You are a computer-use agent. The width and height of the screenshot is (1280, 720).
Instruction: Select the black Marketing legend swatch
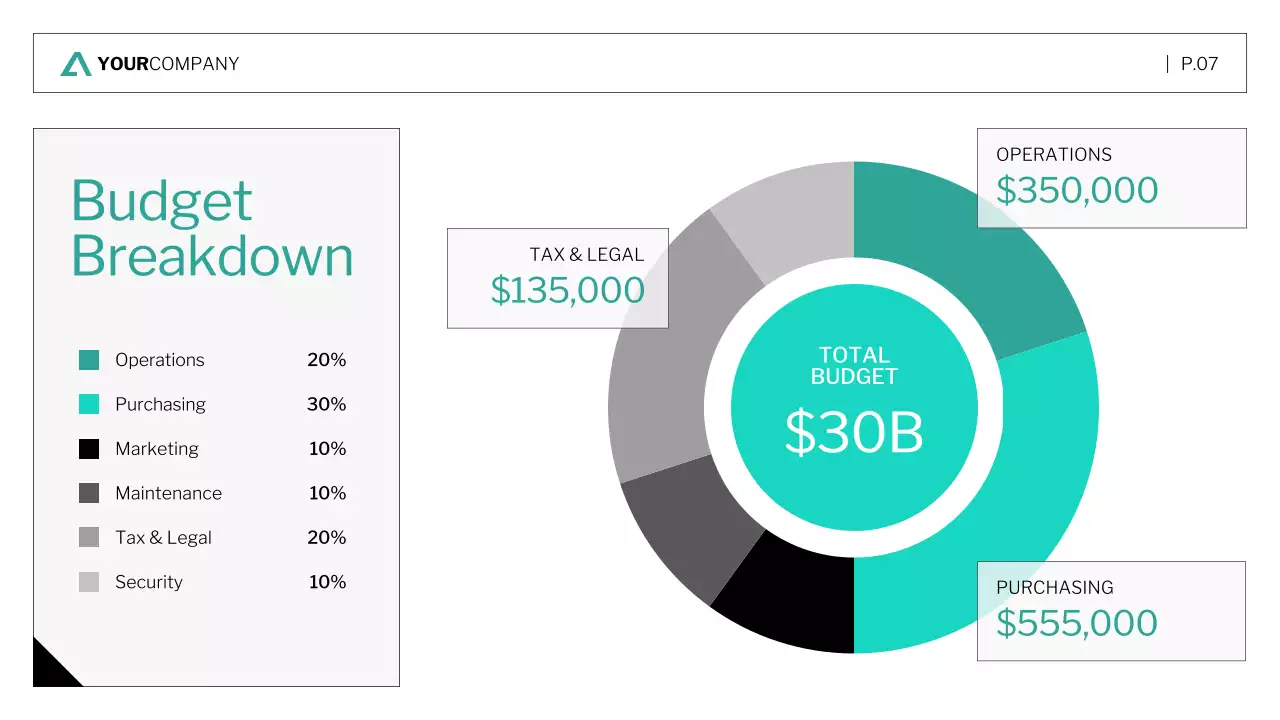click(88, 448)
